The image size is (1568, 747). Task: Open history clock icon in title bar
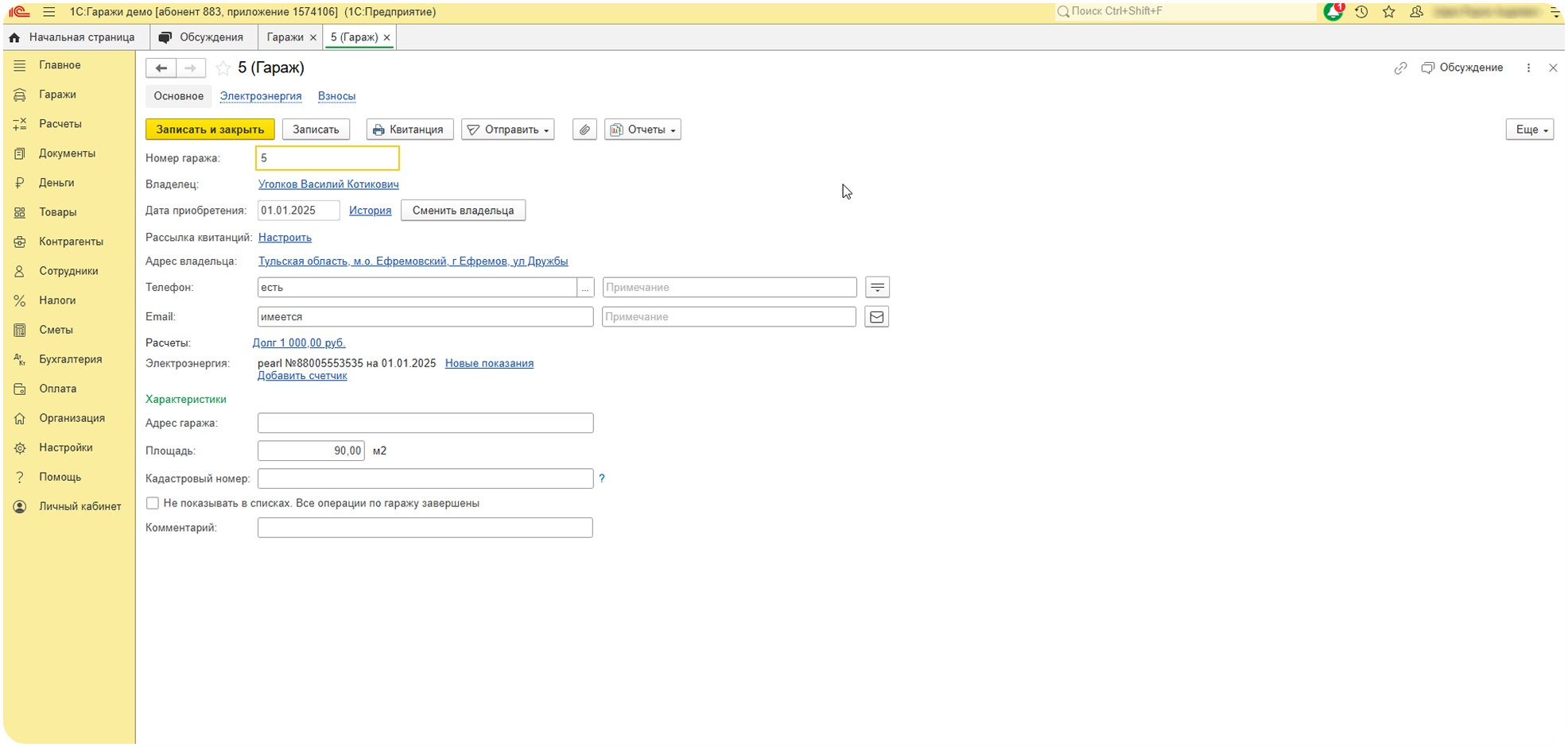(1361, 12)
